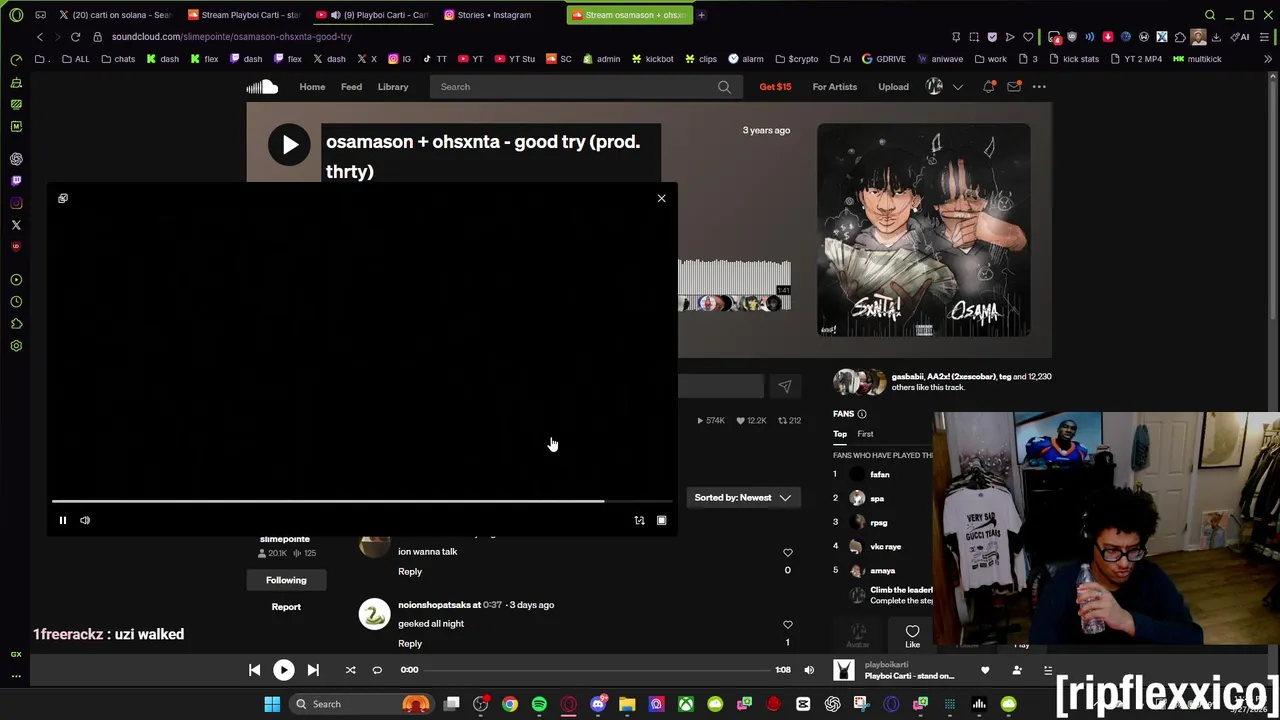Skip to previous track in bottom player
This screenshot has width=1280, height=720.
pyautogui.click(x=254, y=670)
